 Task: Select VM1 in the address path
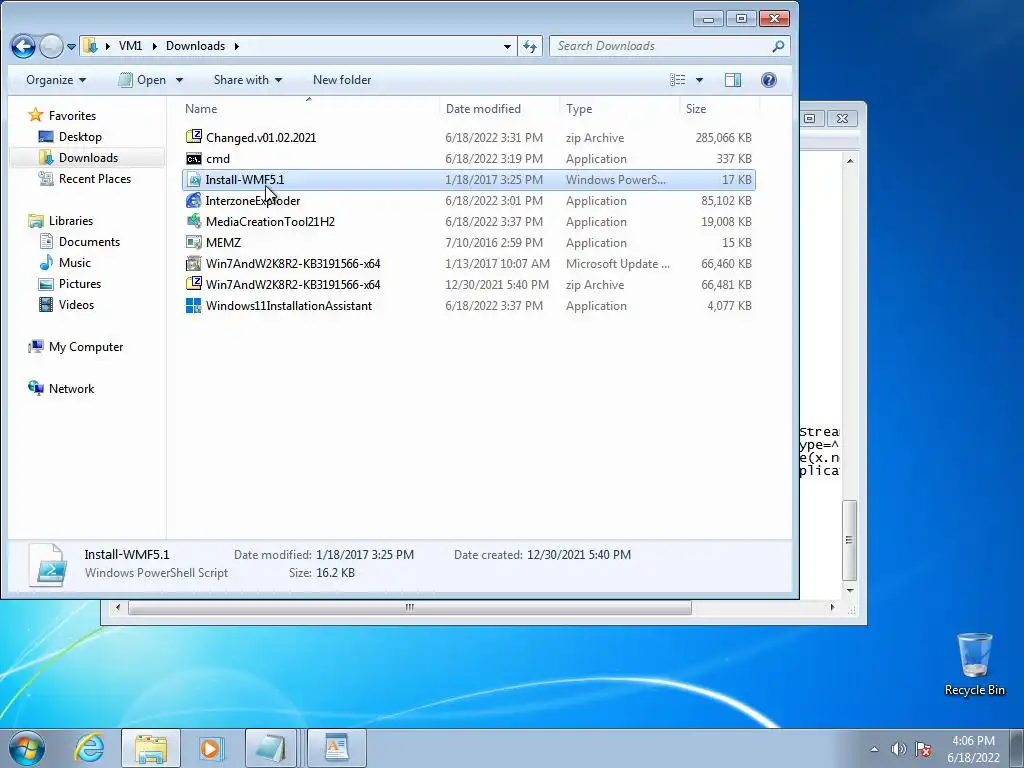130,46
